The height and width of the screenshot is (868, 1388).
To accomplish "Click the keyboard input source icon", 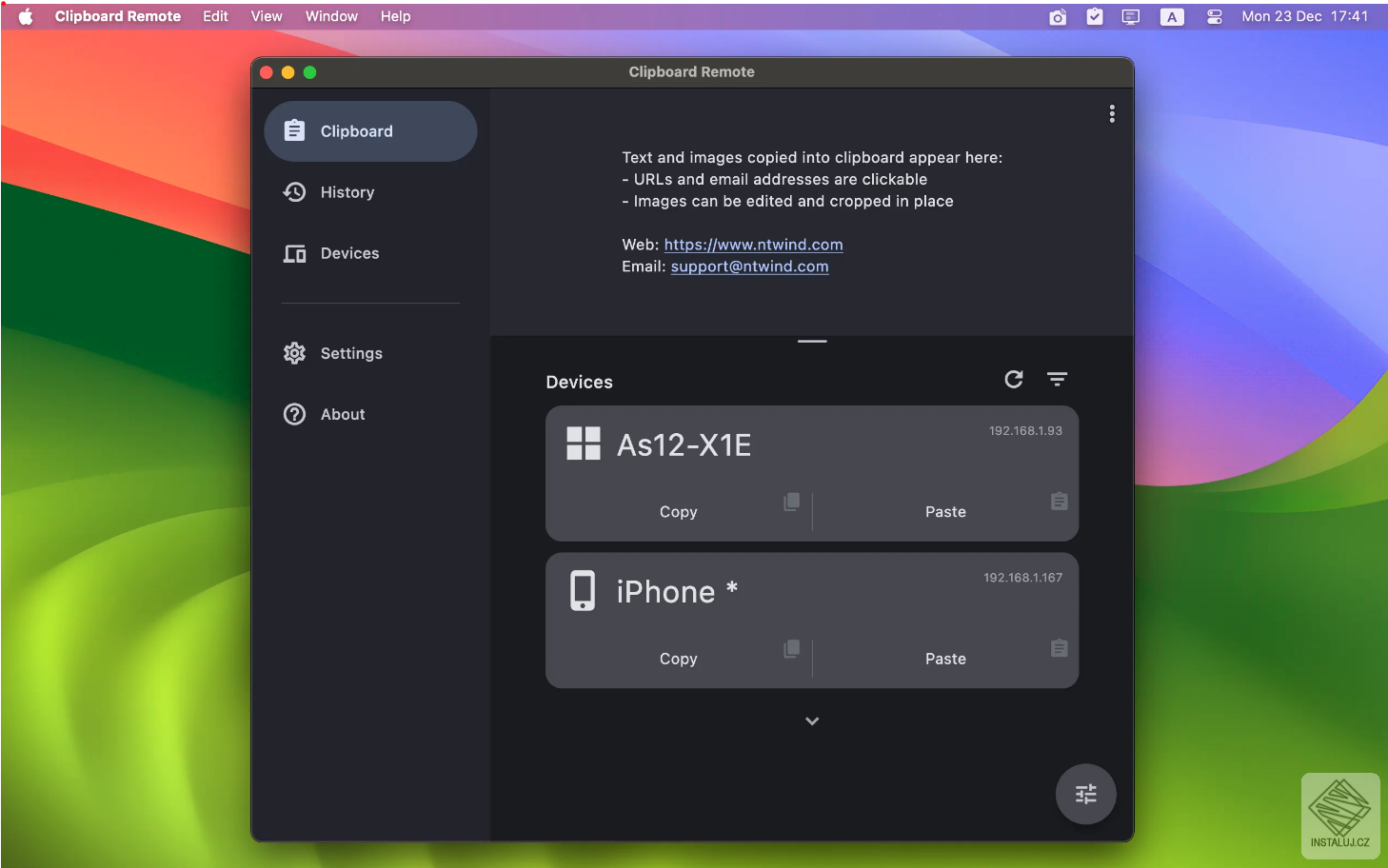I will tap(1172, 17).
